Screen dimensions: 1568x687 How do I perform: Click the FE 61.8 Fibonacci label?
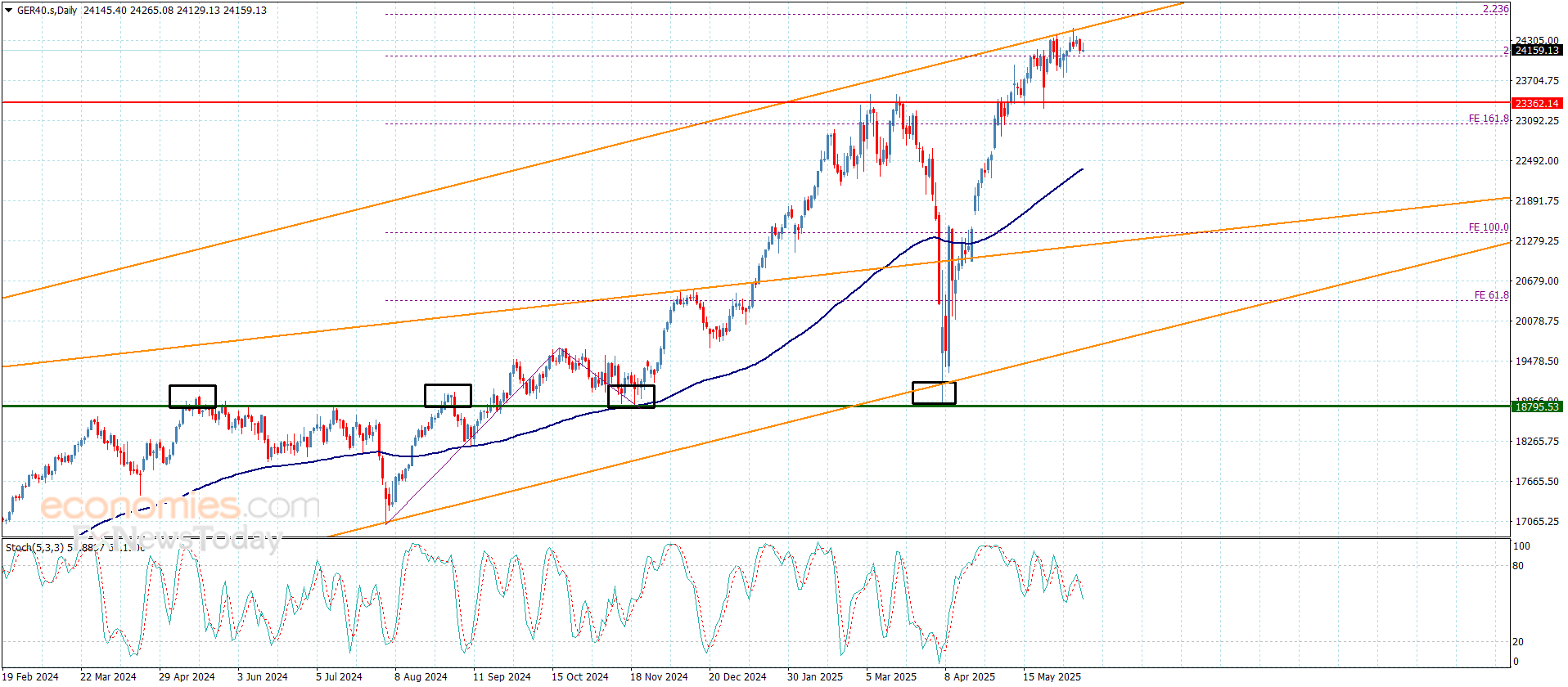(1491, 295)
